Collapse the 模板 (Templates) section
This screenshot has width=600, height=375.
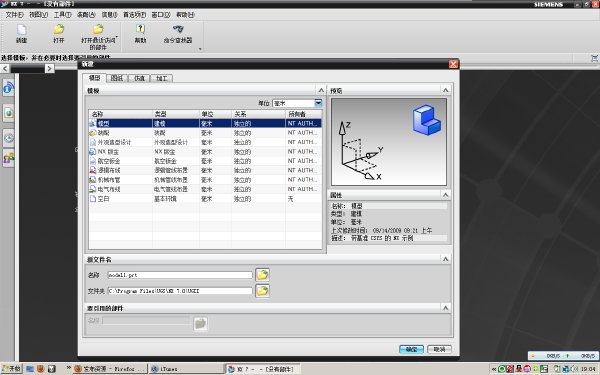point(321,90)
